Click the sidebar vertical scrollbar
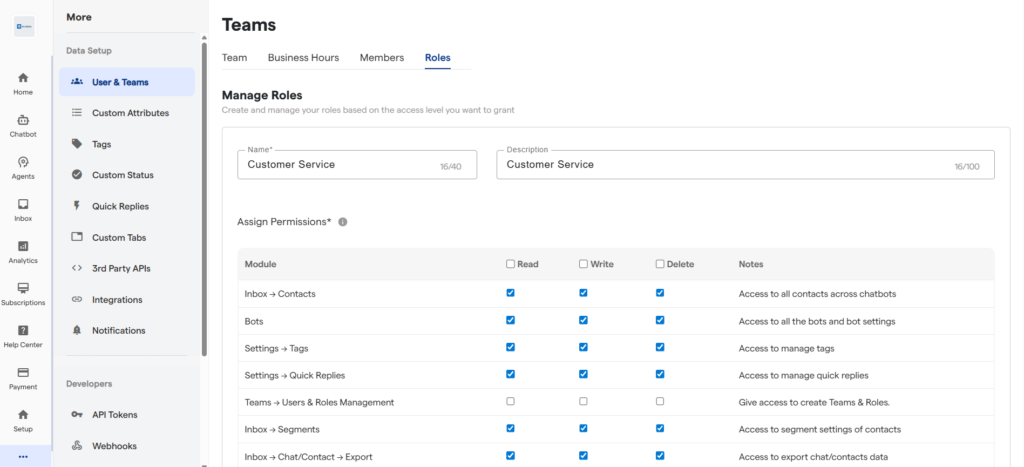The image size is (1024, 467). coord(205,200)
